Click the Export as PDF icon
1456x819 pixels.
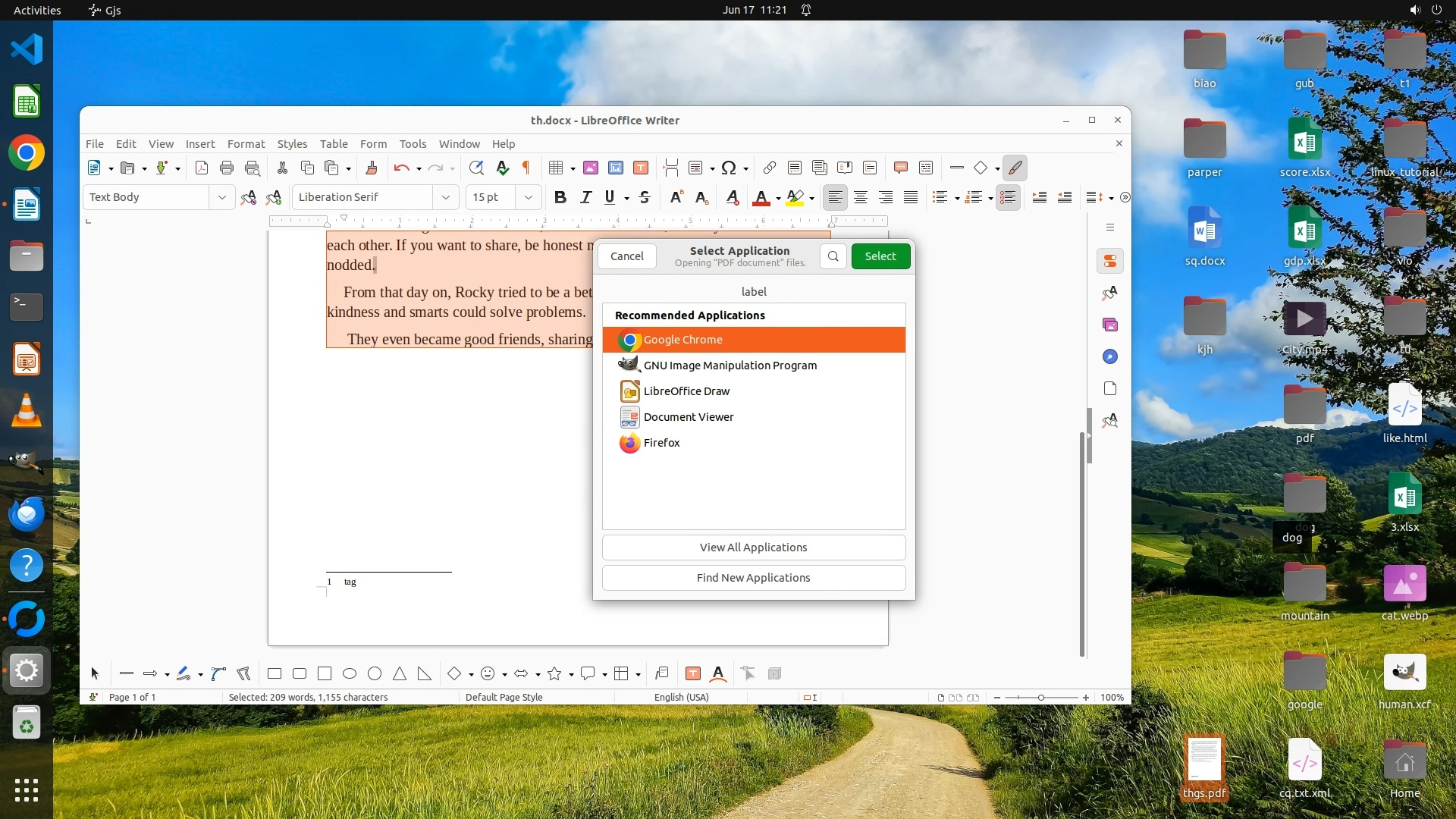click(202, 168)
